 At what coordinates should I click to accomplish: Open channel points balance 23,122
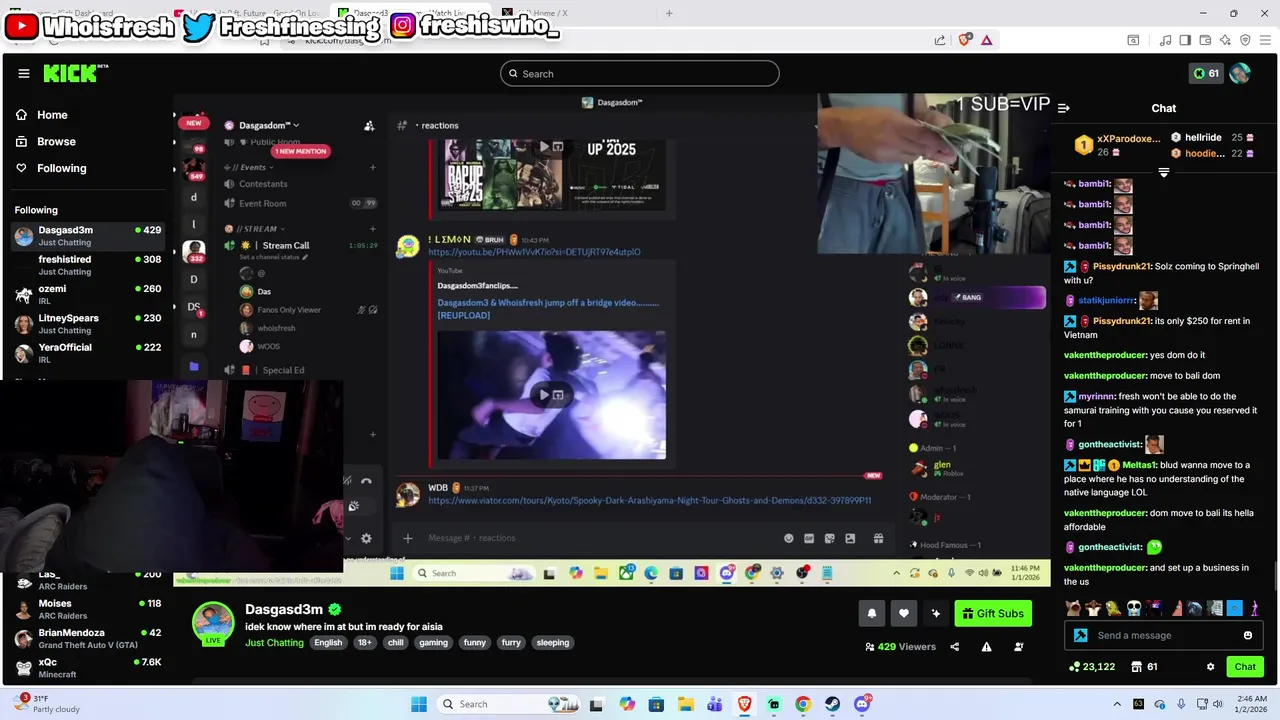(1092, 667)
